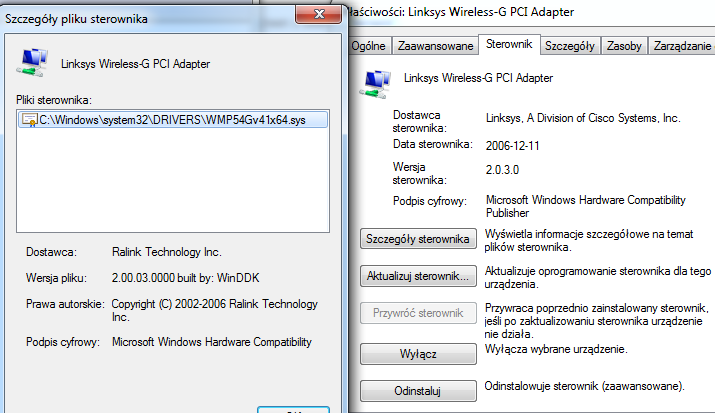Screen dimensions: 715x413
Task: Click driver file certificate icon in list
Action: pyautogui.click(x=30, y=120)
